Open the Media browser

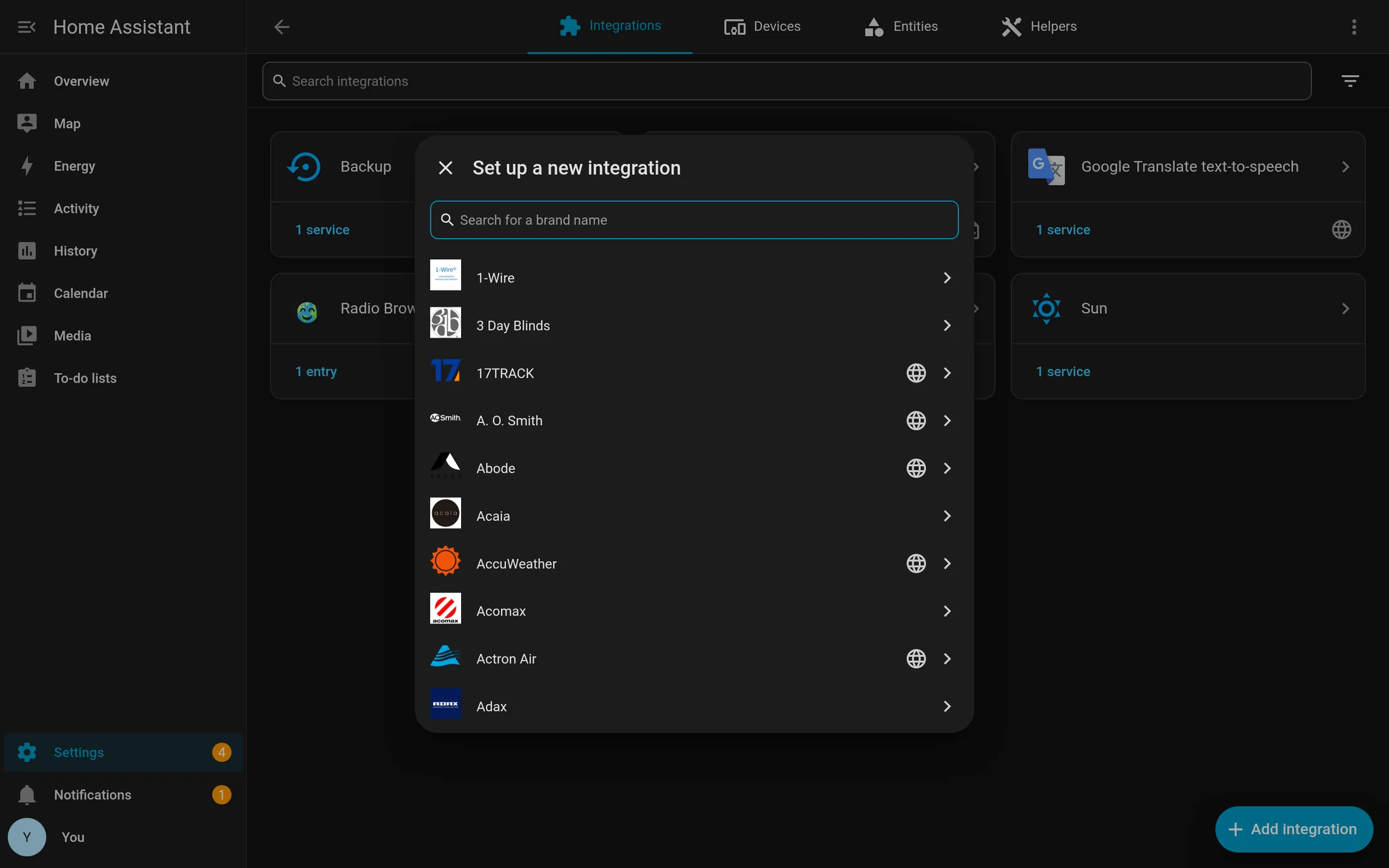[123, 336]
